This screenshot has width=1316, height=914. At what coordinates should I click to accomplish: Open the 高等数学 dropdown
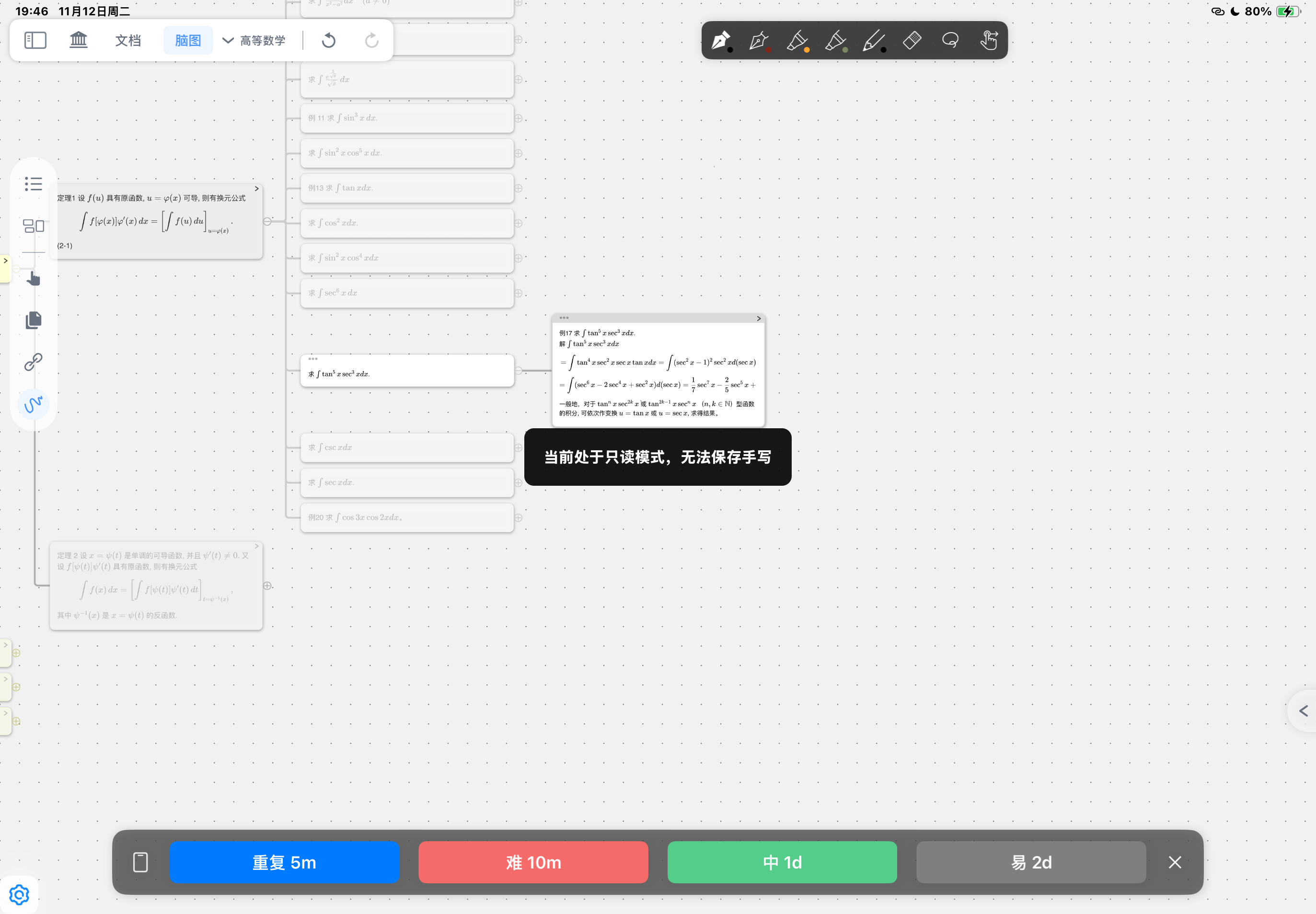[254, 40]
